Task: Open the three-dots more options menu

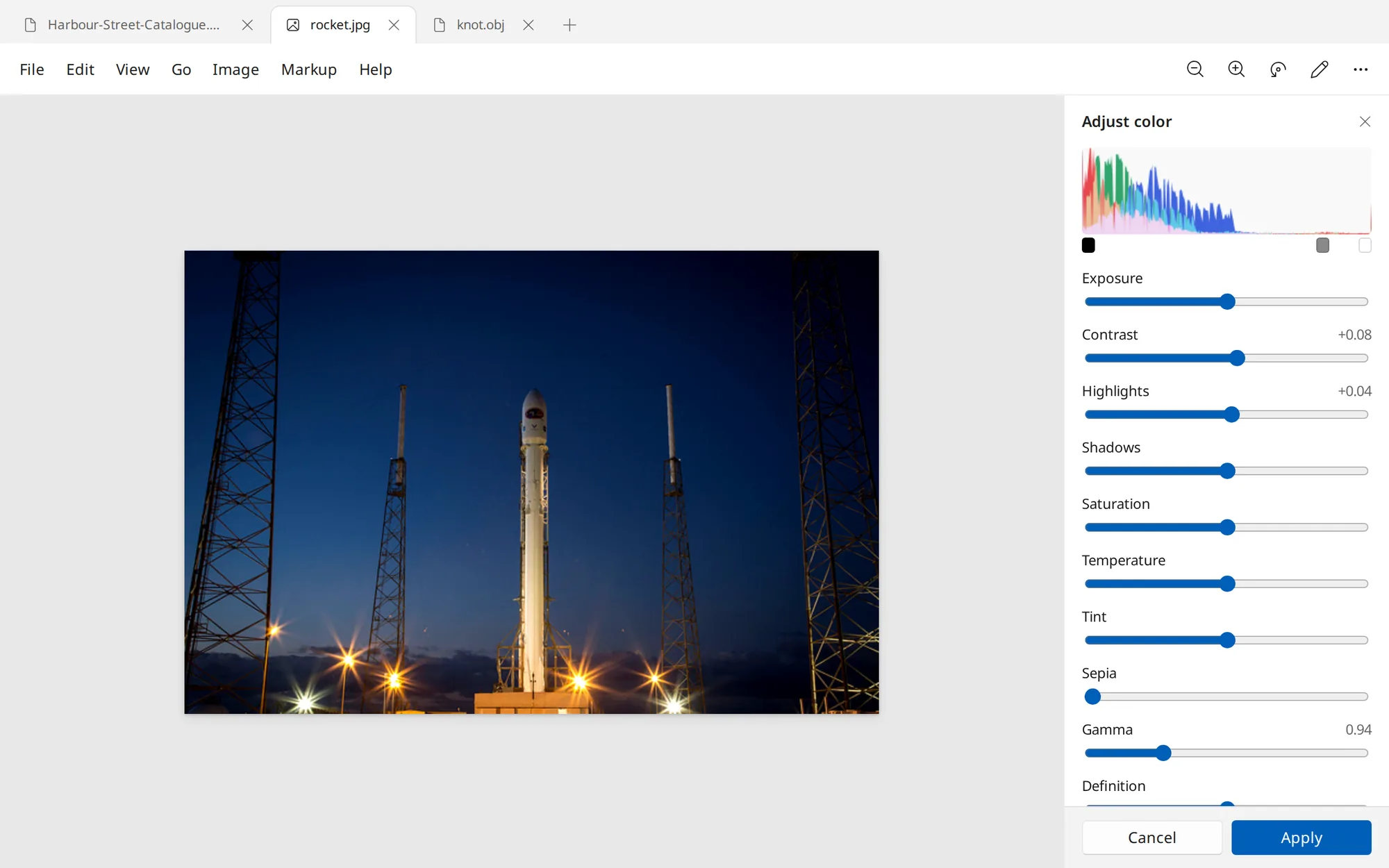Action: pyautogui.click(x=1361, y=69)
